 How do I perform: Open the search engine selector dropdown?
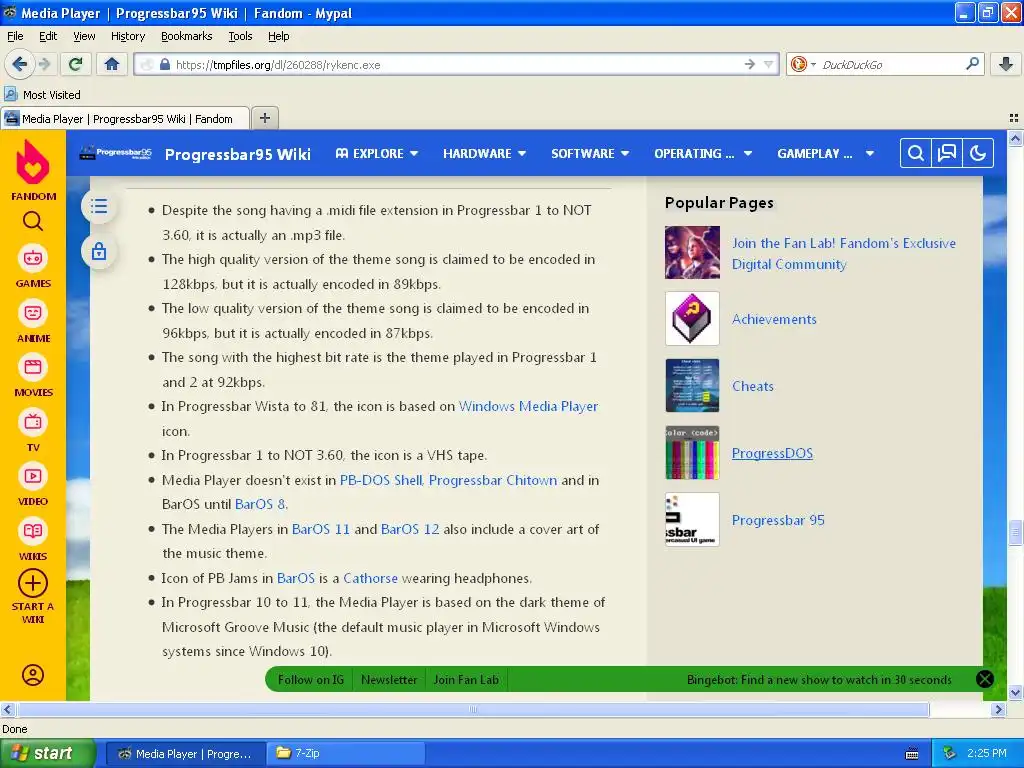[x=803, y=64]
